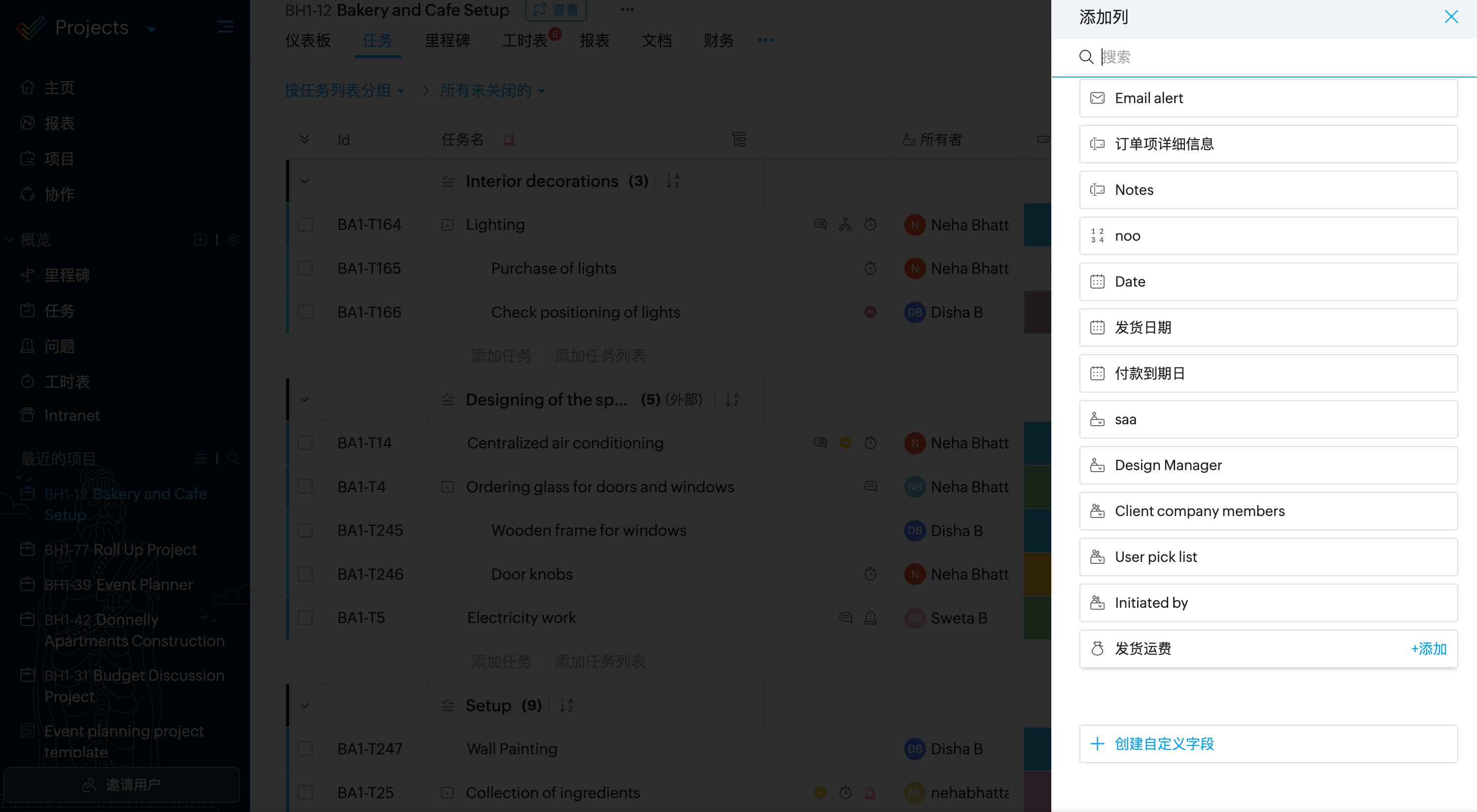Viewport: 1477px width, 812px height.
Task: Open the 按任务列表分组 grouping dropdown
Action: tap(345, 91)
